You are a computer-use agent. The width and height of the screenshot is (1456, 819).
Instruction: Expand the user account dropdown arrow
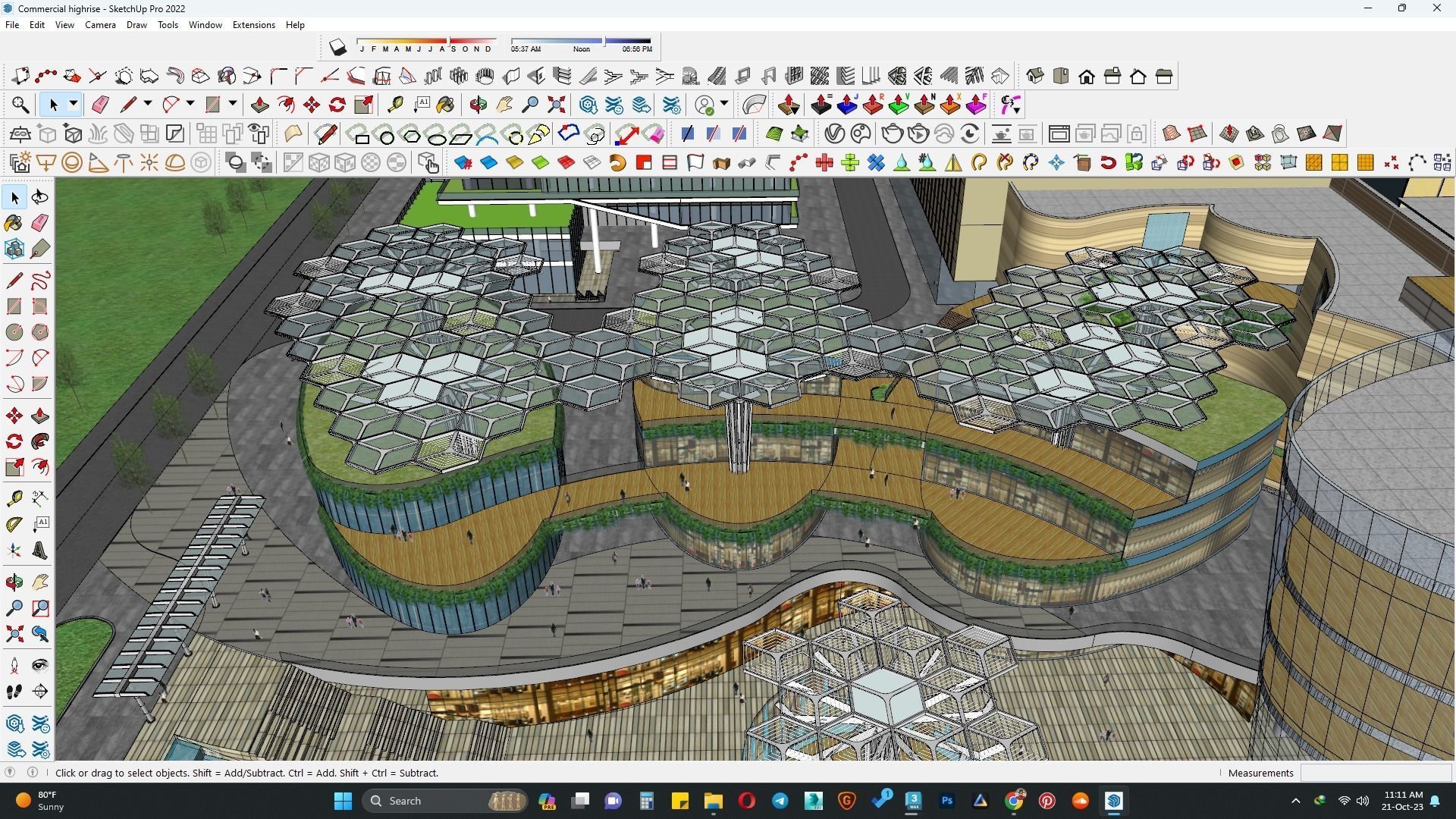point(724,105)
